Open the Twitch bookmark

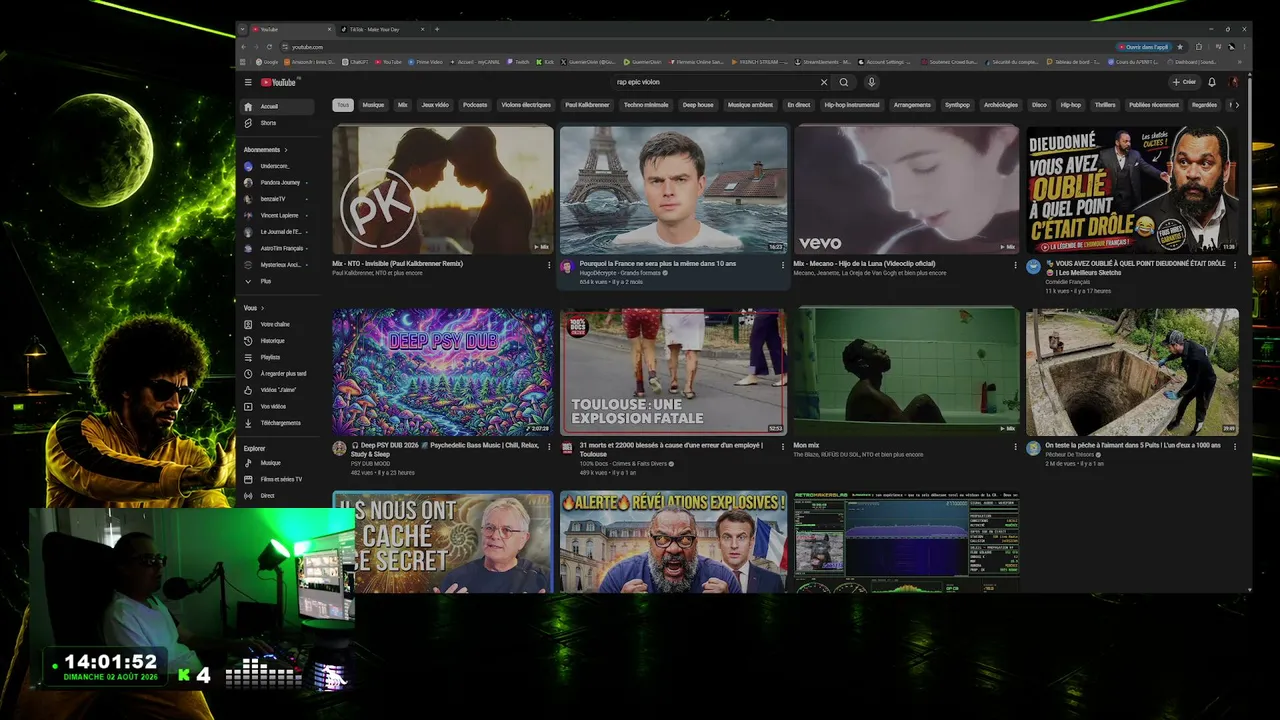pyautogui.click(x=519, y=62)
